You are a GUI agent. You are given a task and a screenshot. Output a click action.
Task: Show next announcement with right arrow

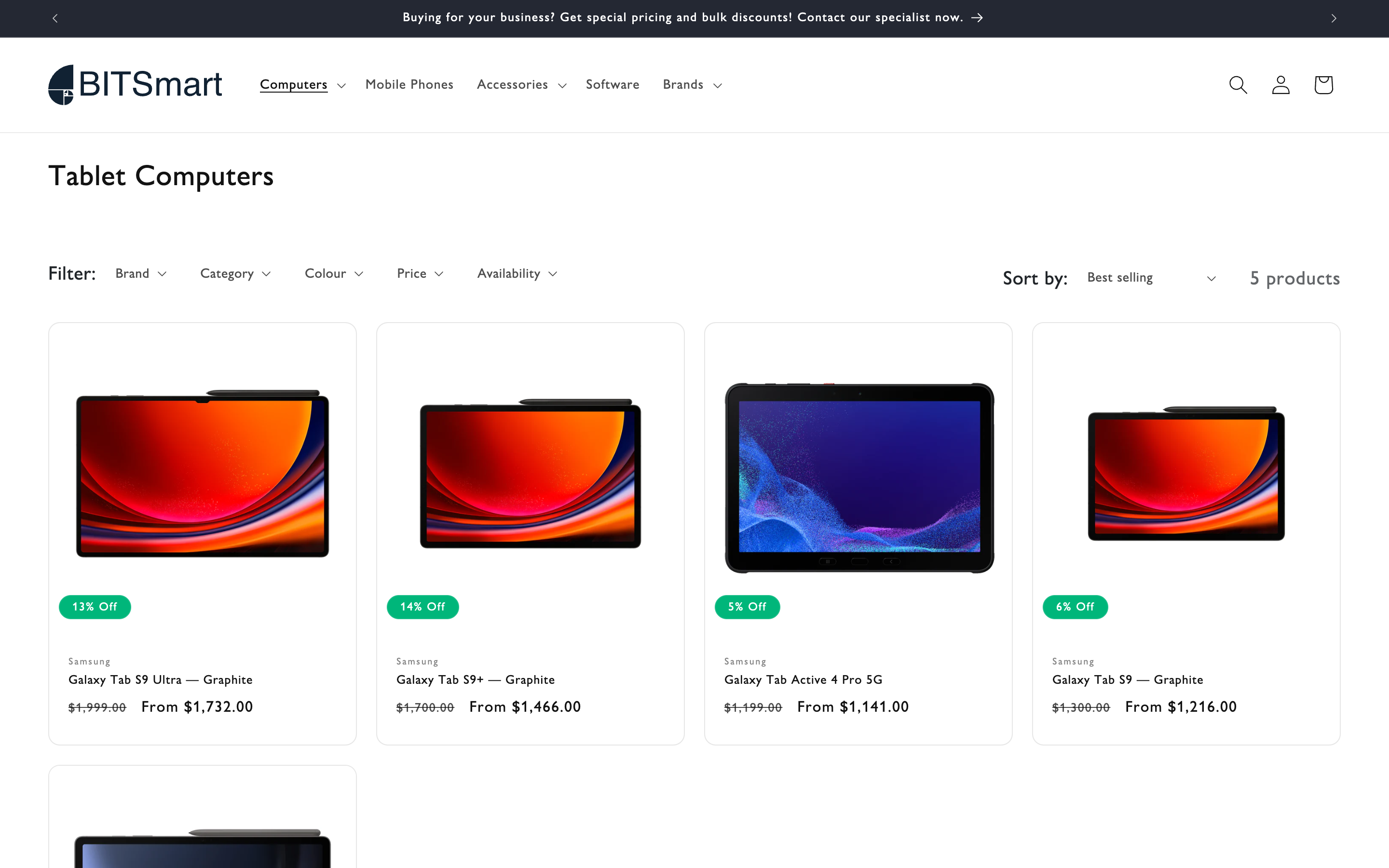tap(1334, 18)
